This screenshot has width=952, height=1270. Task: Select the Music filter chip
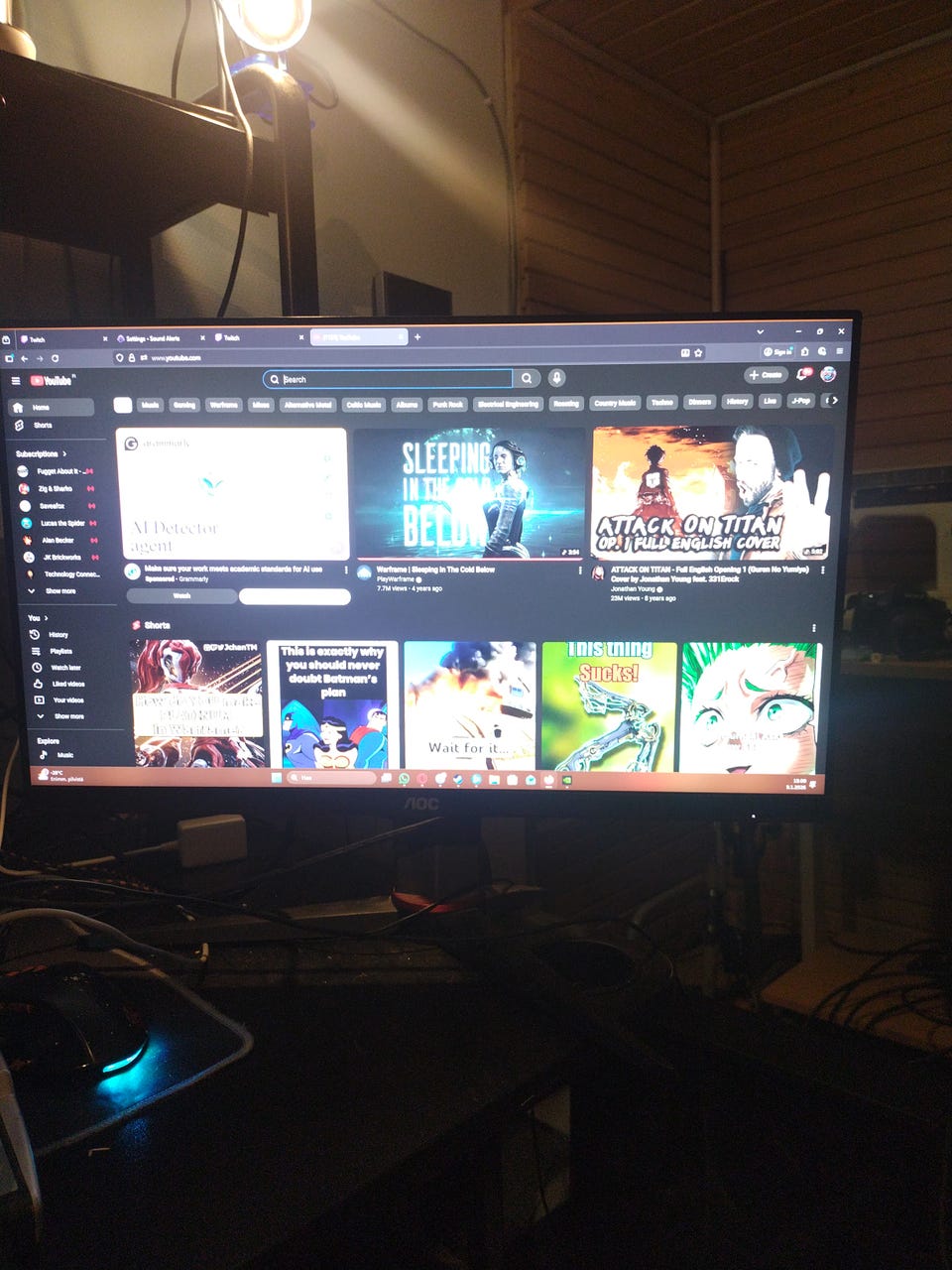click(151, 405)
